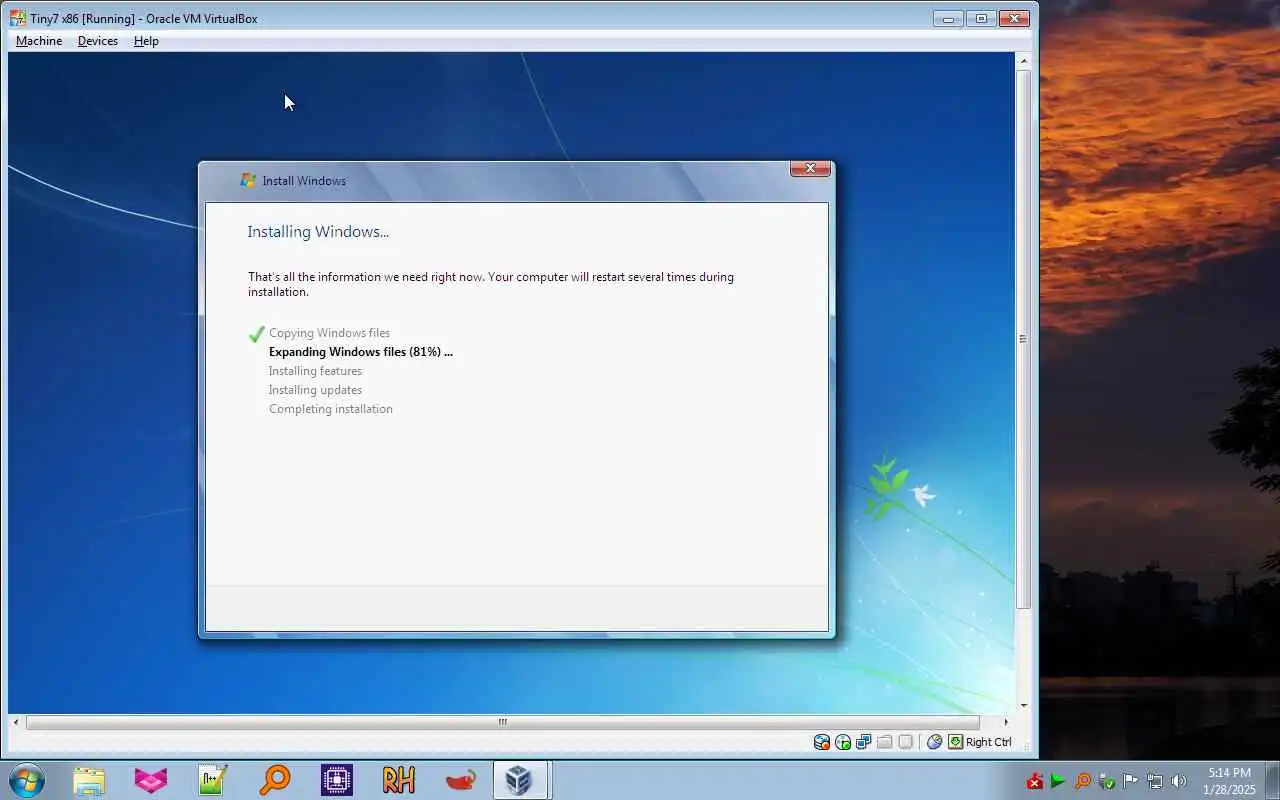This screenshot has height=800, width=1280.
Task: Open the volume speaker tray icon
Action: [1179, 782]
